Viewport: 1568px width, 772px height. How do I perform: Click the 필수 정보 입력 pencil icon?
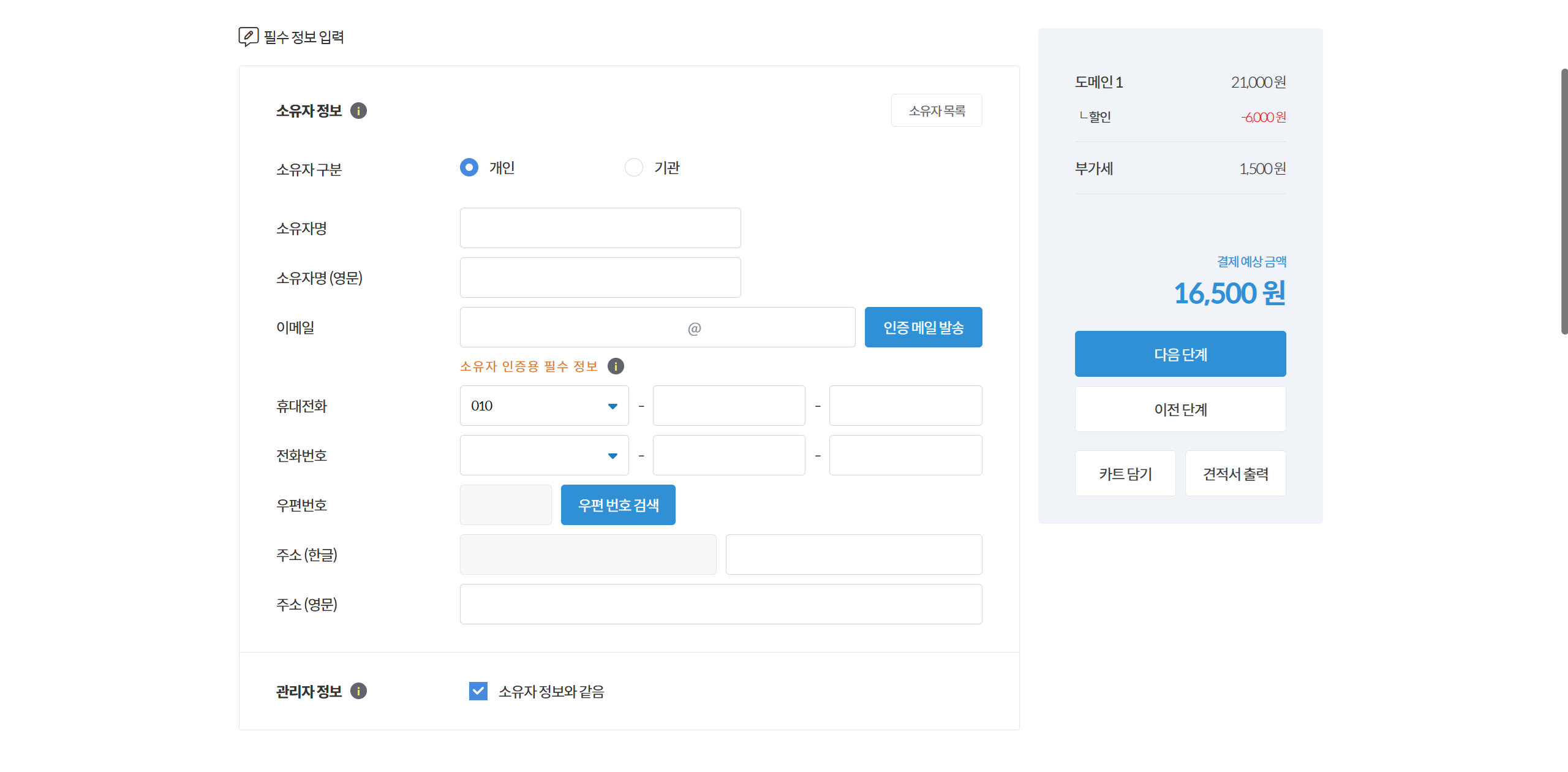point(248,37)
